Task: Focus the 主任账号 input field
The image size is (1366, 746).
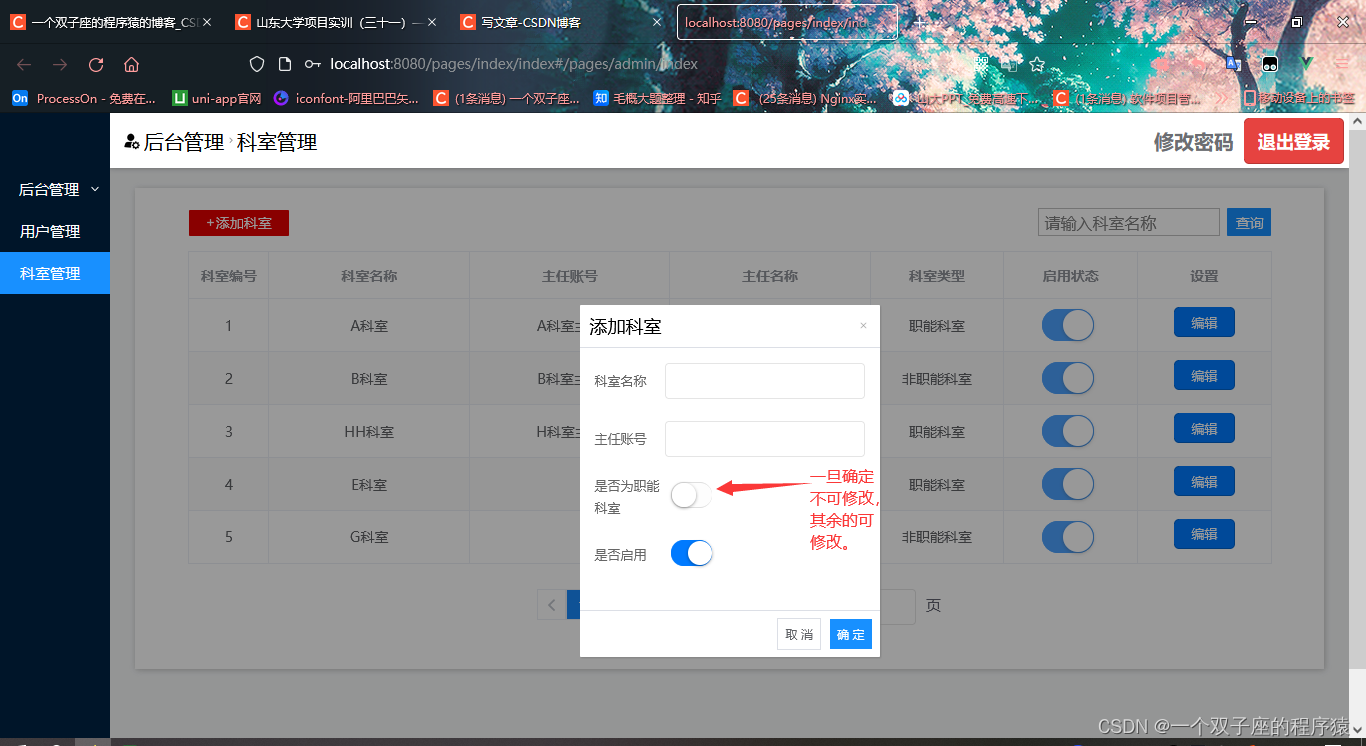Action: pyautogui.click(x=765, y=439)
